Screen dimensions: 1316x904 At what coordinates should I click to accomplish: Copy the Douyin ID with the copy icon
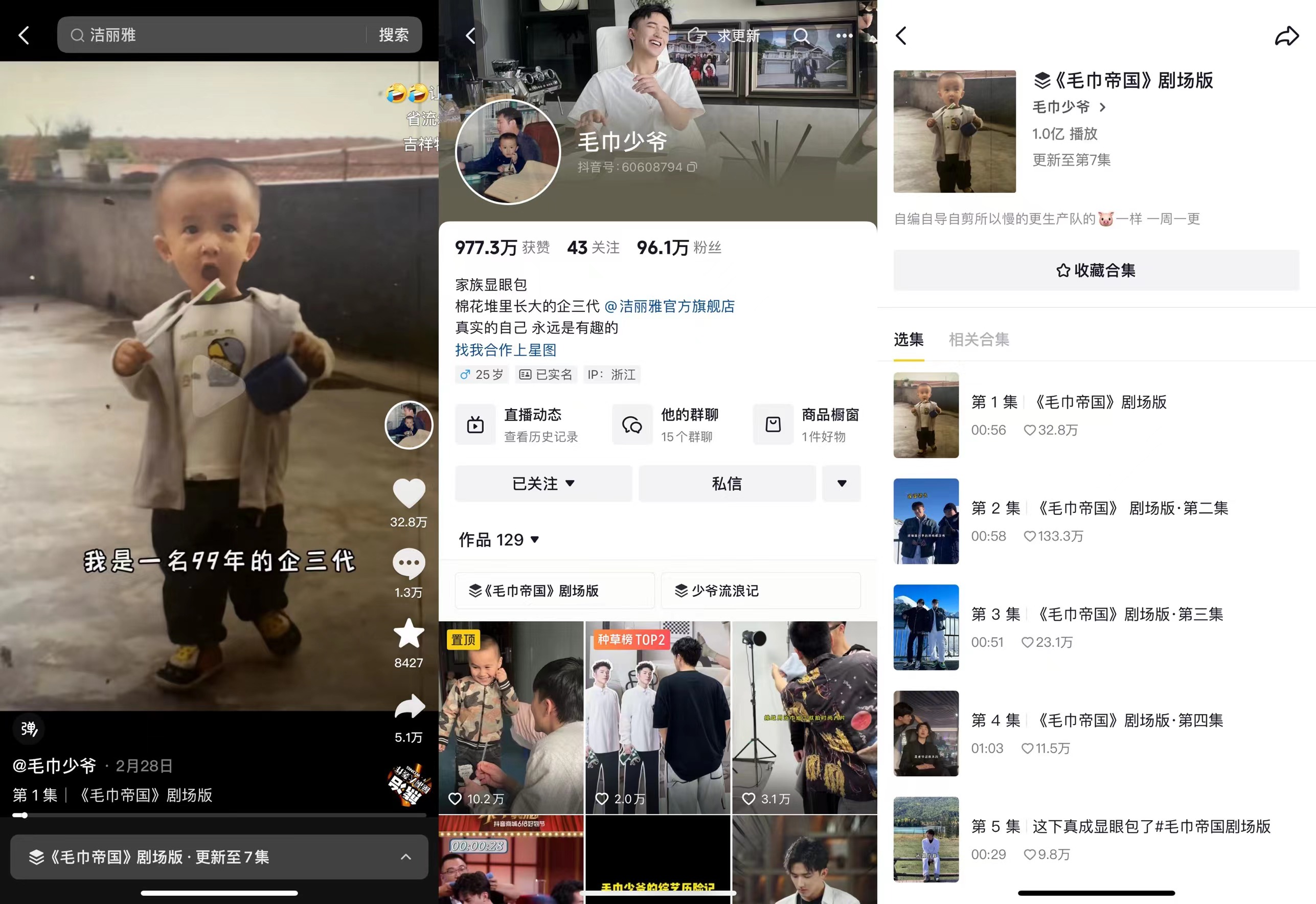pos(692,167)
